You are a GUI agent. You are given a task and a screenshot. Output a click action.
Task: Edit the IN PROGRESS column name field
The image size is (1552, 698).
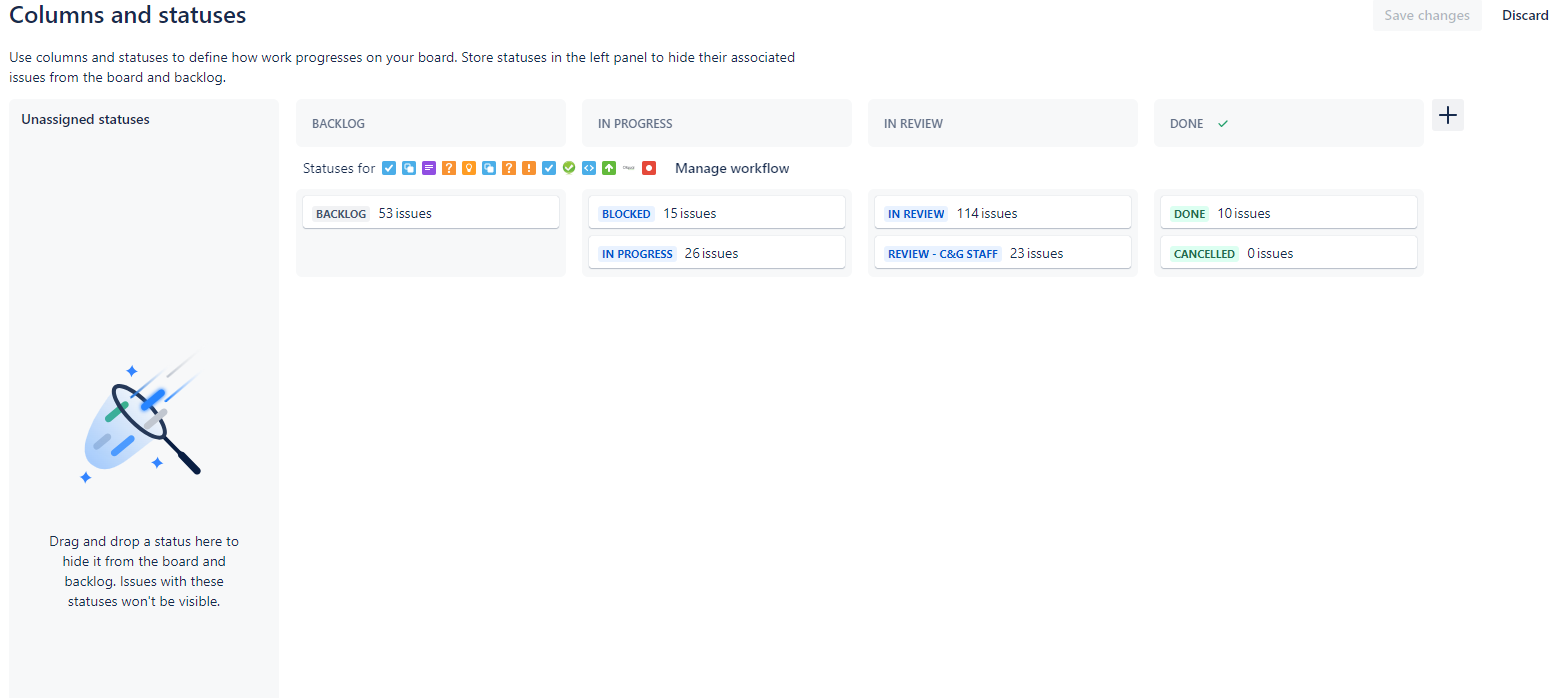coord(717,123)
